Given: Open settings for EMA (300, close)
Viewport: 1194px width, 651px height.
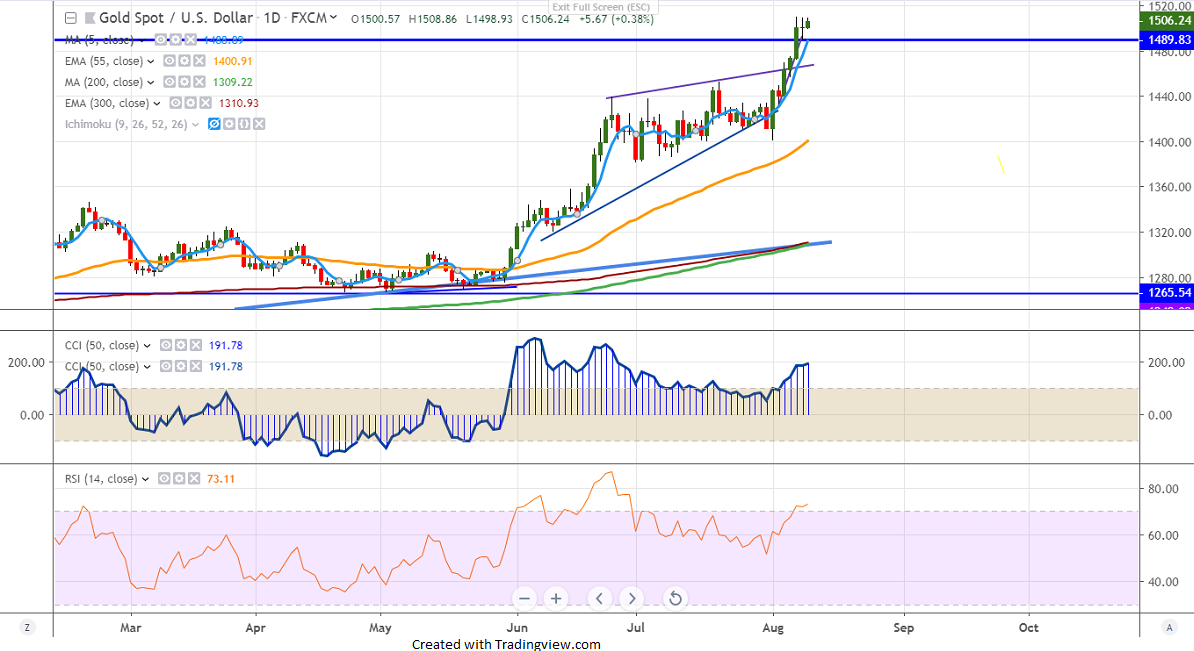Looking at the screenshot, I should pos(190,103).
